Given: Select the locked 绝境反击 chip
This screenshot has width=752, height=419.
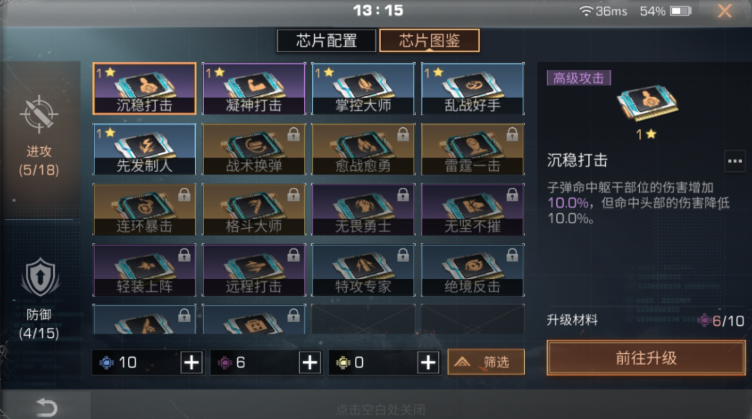Looking at the screenshot, I should point(472,270).
